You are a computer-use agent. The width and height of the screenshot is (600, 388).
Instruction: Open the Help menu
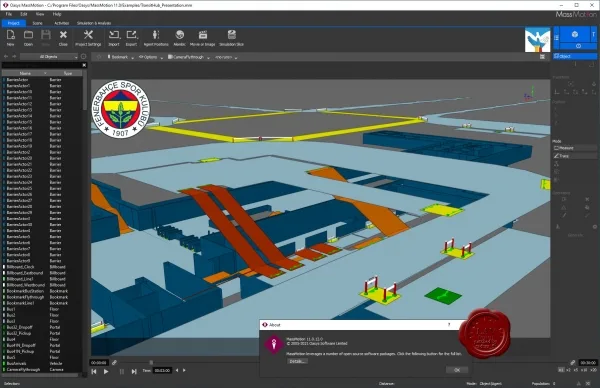[x=57, y=14]
